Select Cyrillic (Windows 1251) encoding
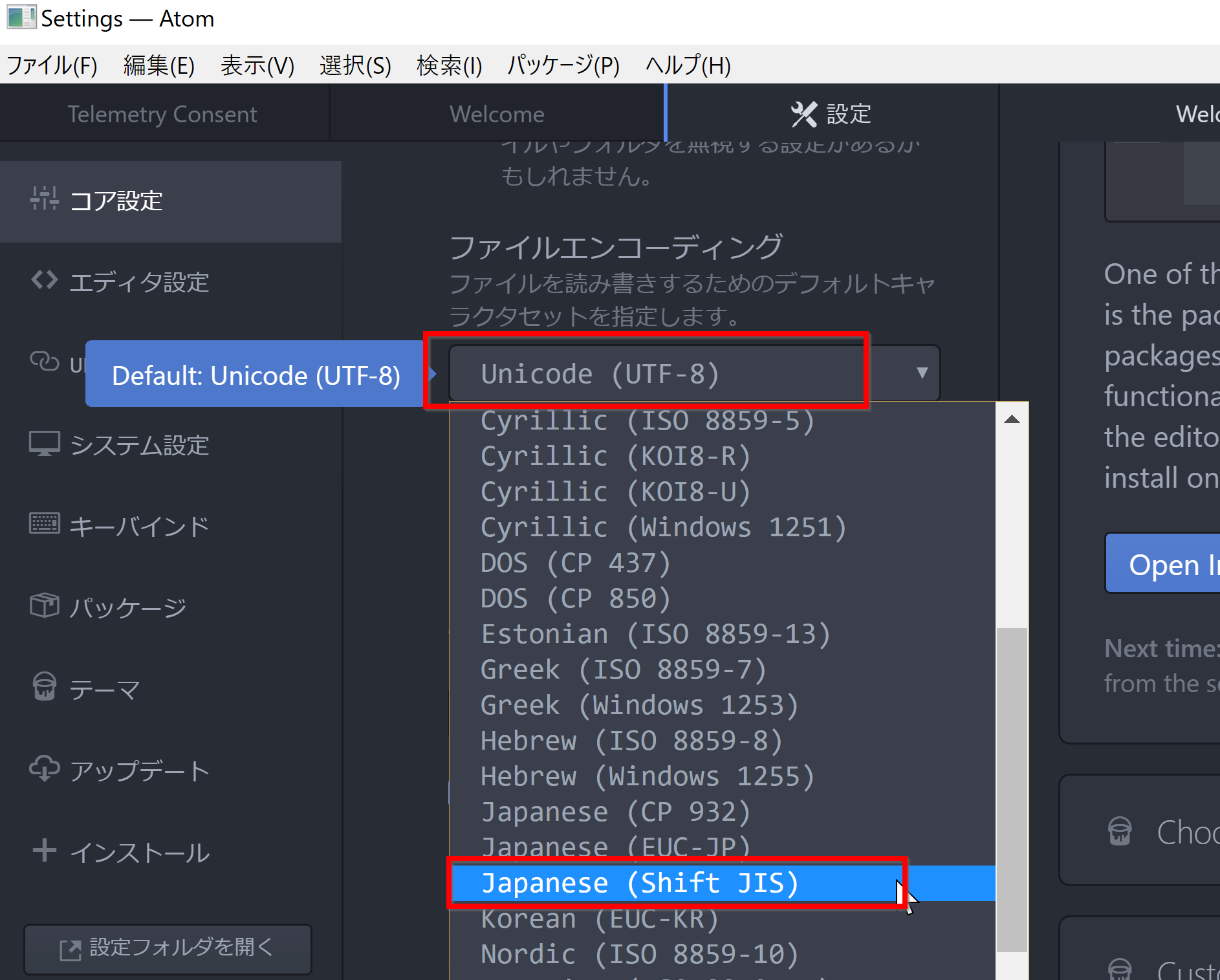1220x980 pixels. (722, 527)
